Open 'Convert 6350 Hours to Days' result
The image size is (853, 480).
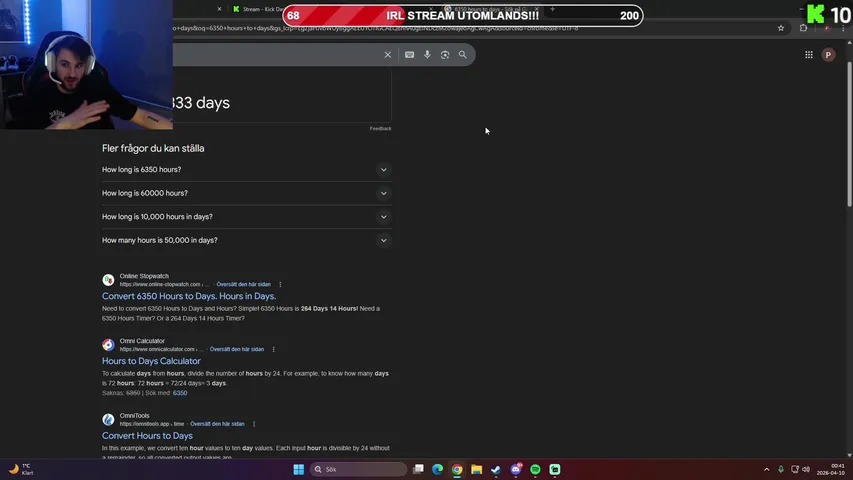(x=189, y=296)
